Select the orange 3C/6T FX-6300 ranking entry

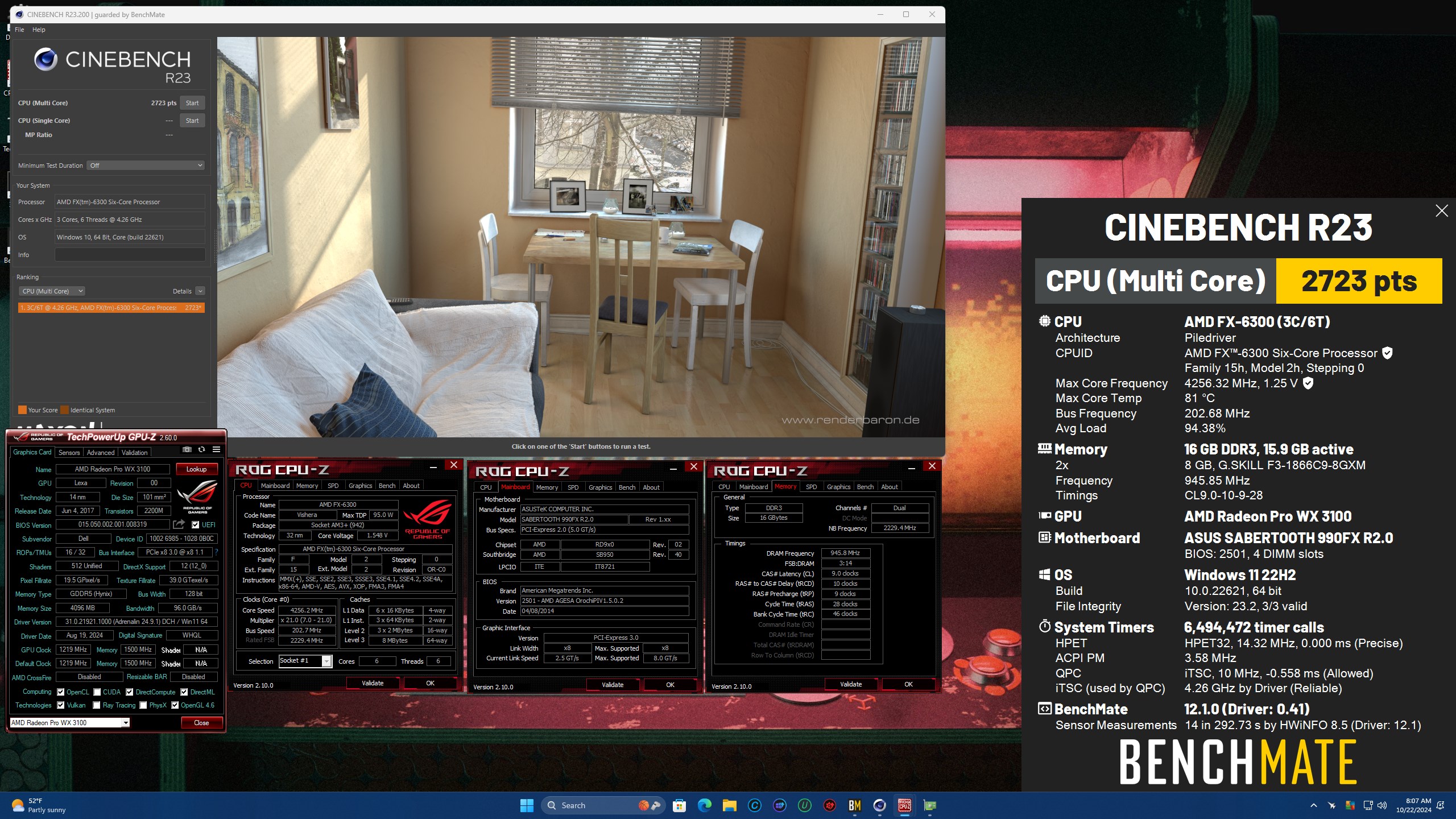(x=111, y=308)
